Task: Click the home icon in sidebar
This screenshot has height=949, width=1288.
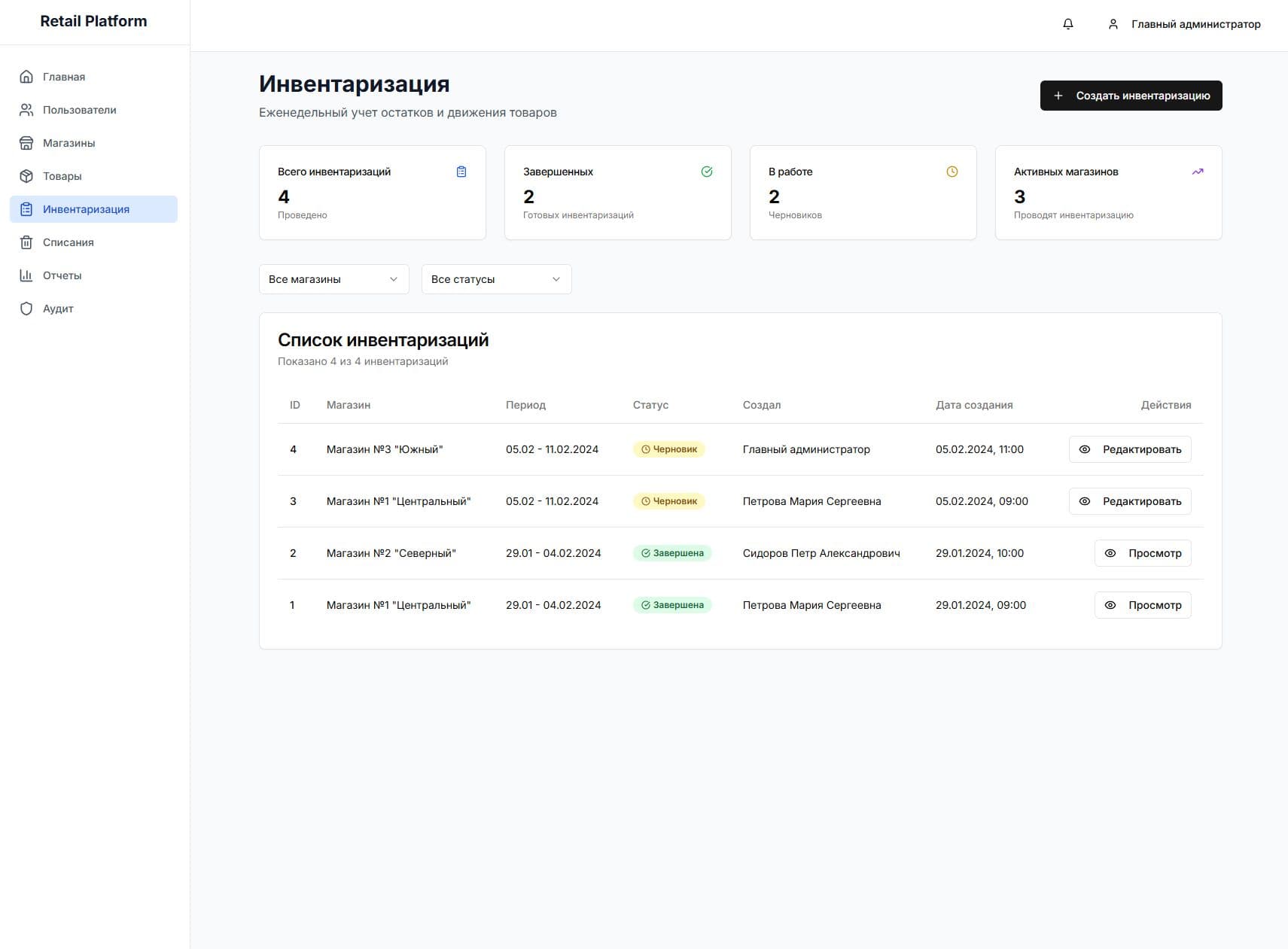Action: (26, 77)
